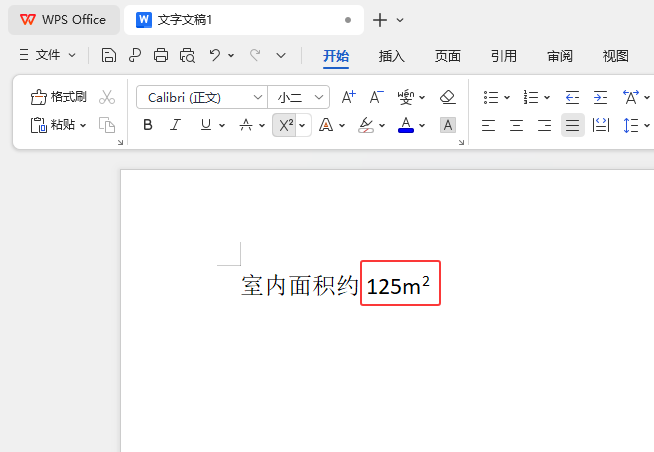Expand the quick access toolbar customize chevron
The height and width of the screenshot is (452, 654).
tap(281, 55)
